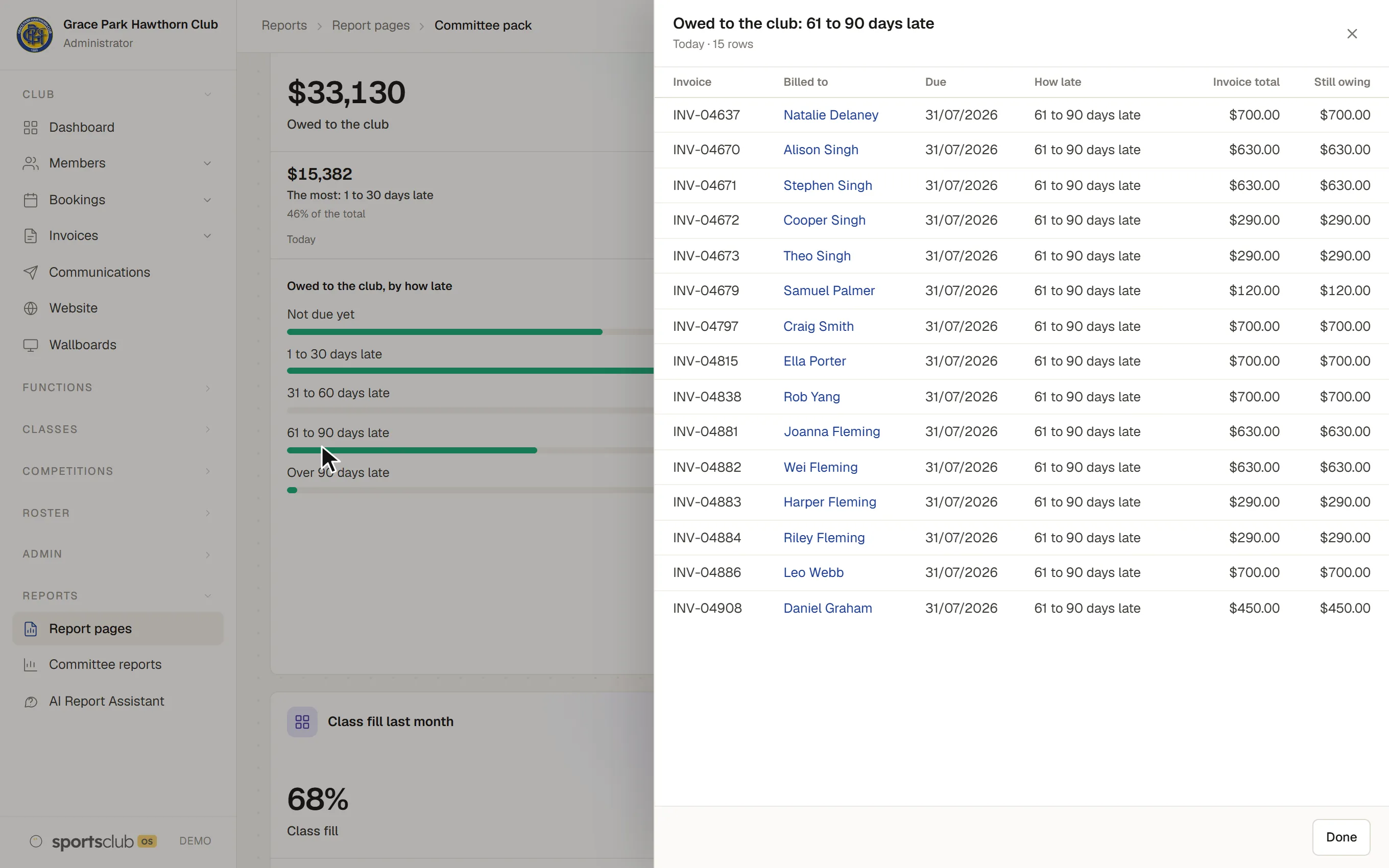Click the Report pages breadcrumb link
The width and height of the screenshot is (1389, 868).
pyautogui.click(x=371, y=25)
